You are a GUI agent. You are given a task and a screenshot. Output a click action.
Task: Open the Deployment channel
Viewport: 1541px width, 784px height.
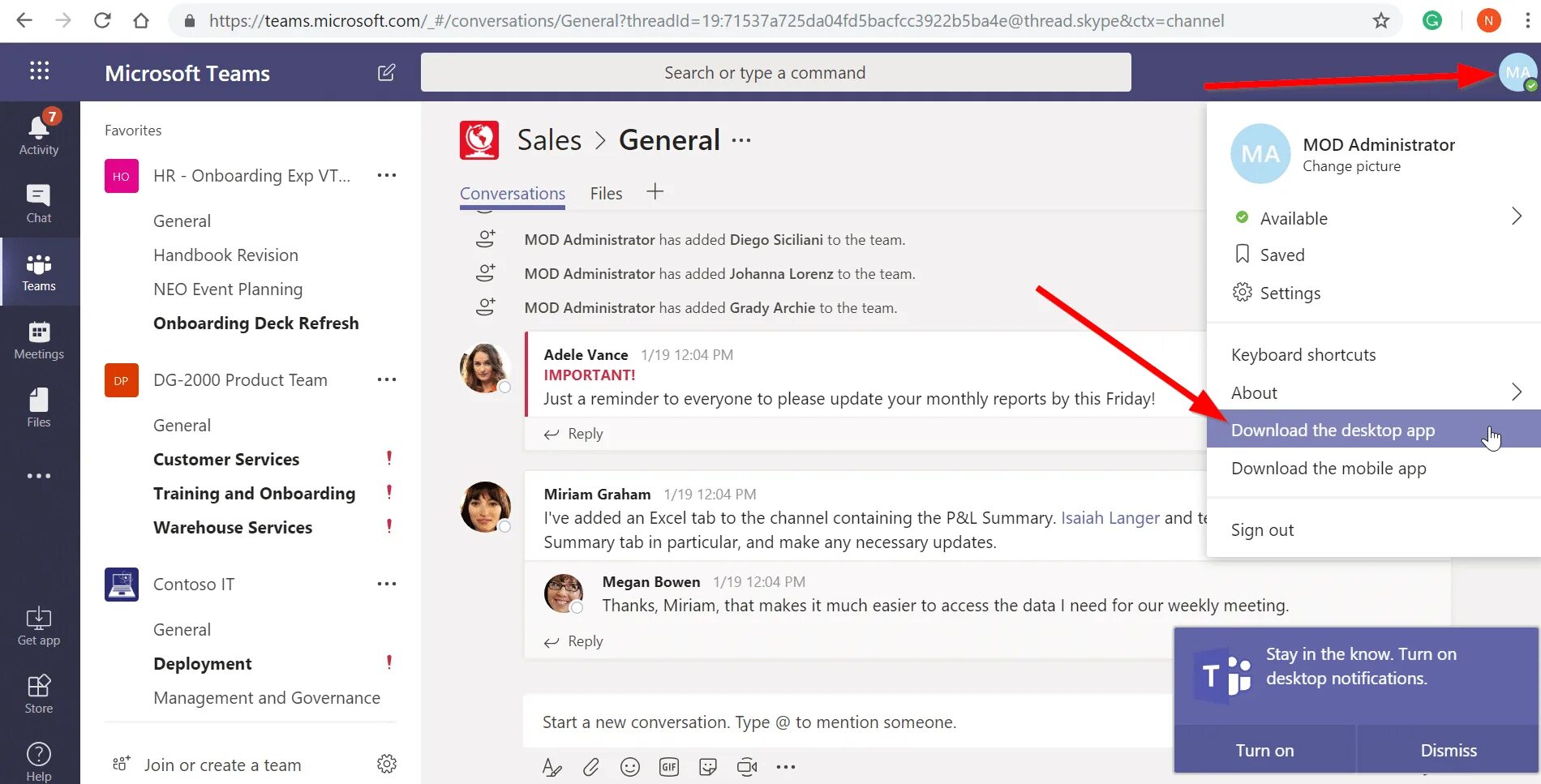(x=202, y=663)
